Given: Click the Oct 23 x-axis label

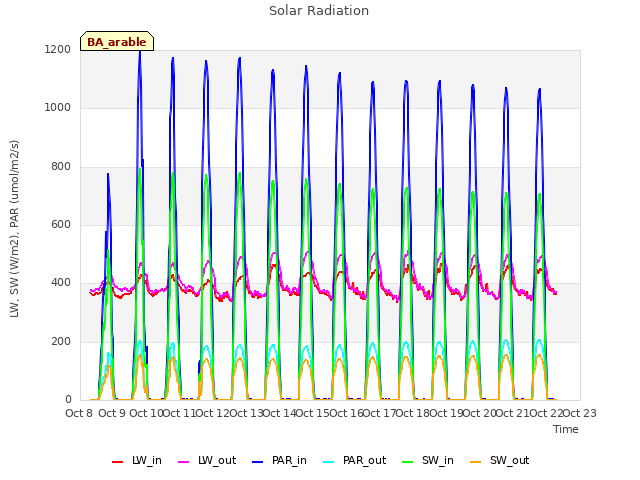Looking at the screenshot, I should click(579, 413).
